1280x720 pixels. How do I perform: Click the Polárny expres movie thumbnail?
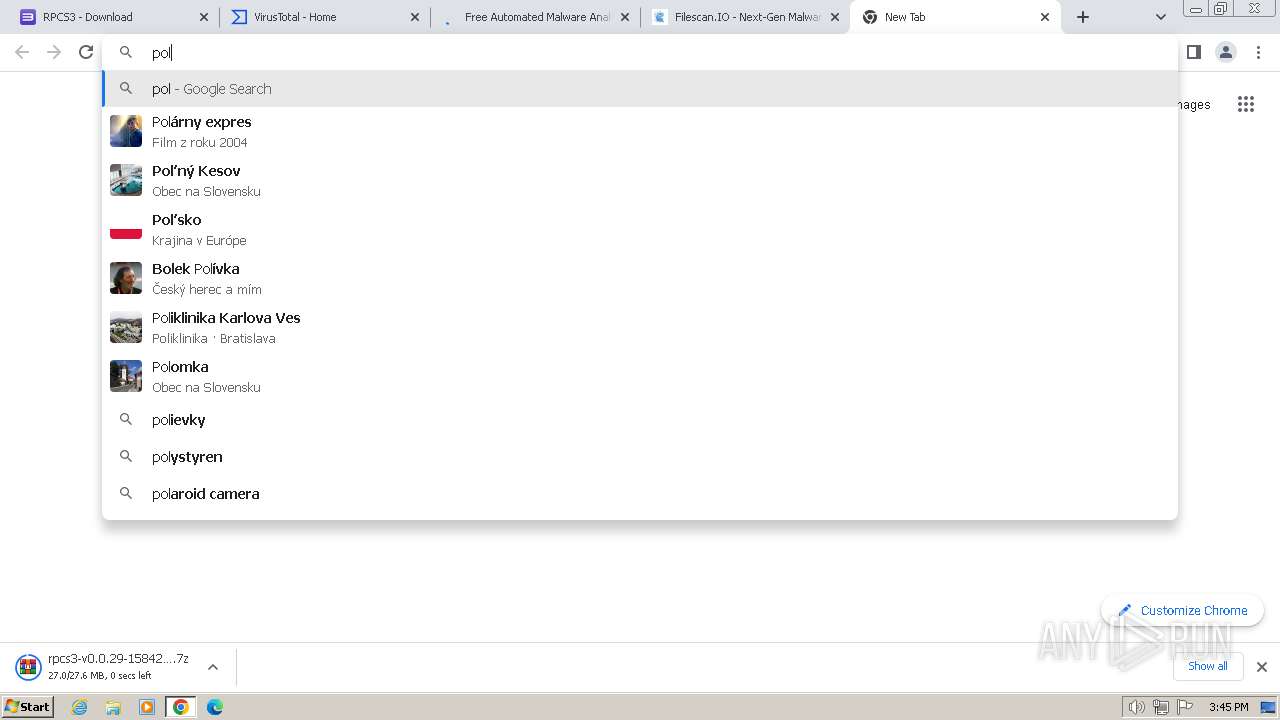(126, 131)
